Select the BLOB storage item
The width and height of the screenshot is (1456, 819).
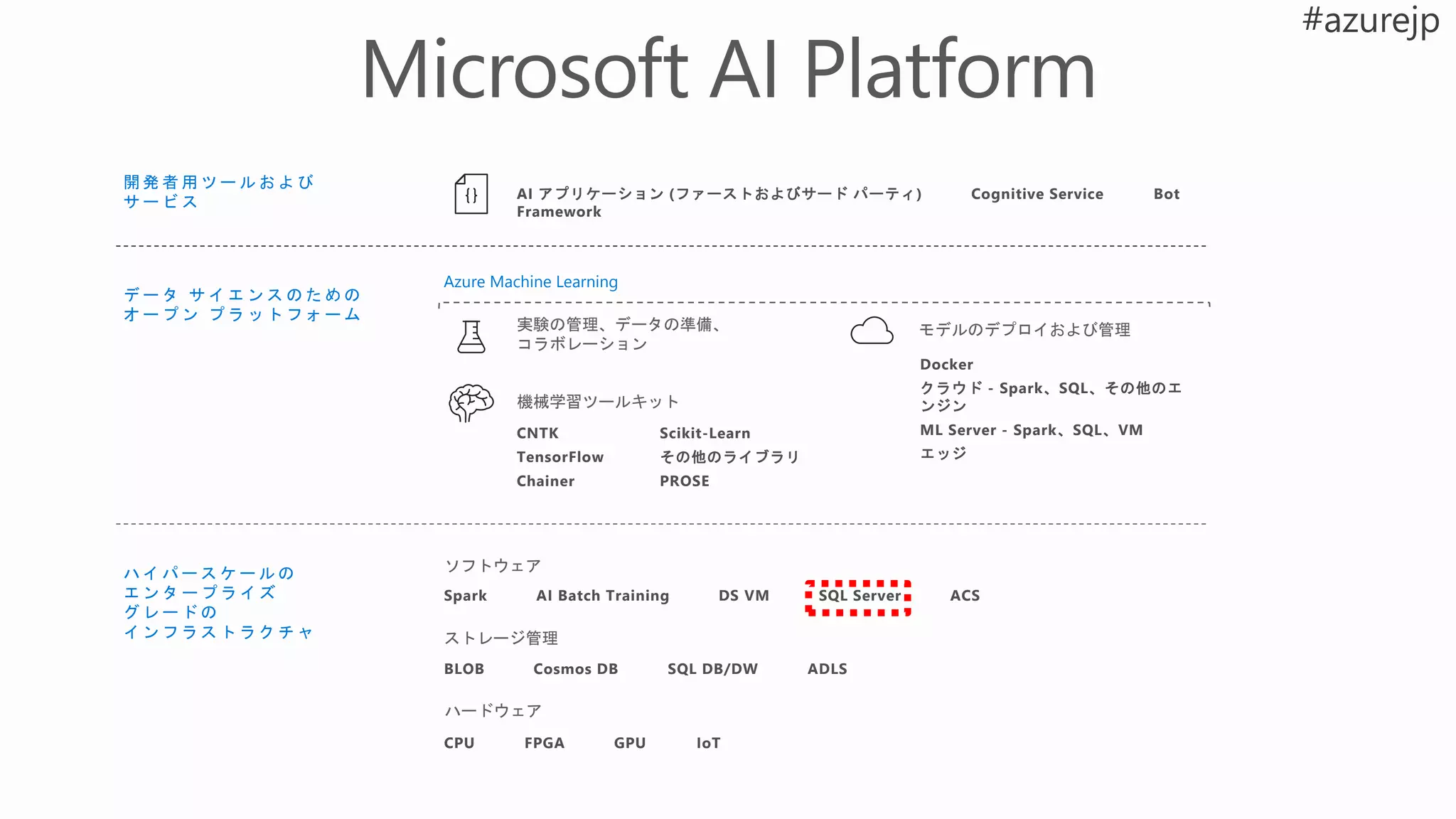(464, 669)
